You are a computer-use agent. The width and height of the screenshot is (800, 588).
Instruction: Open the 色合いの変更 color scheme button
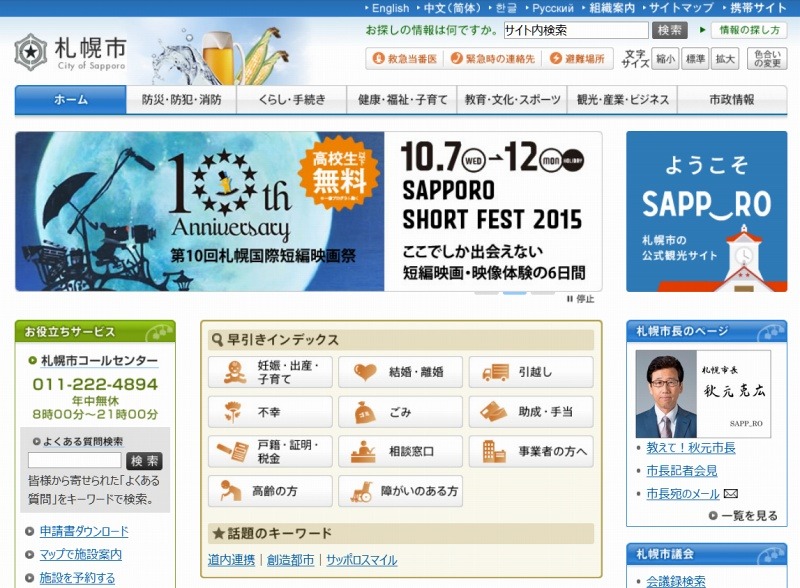[767, 59]
